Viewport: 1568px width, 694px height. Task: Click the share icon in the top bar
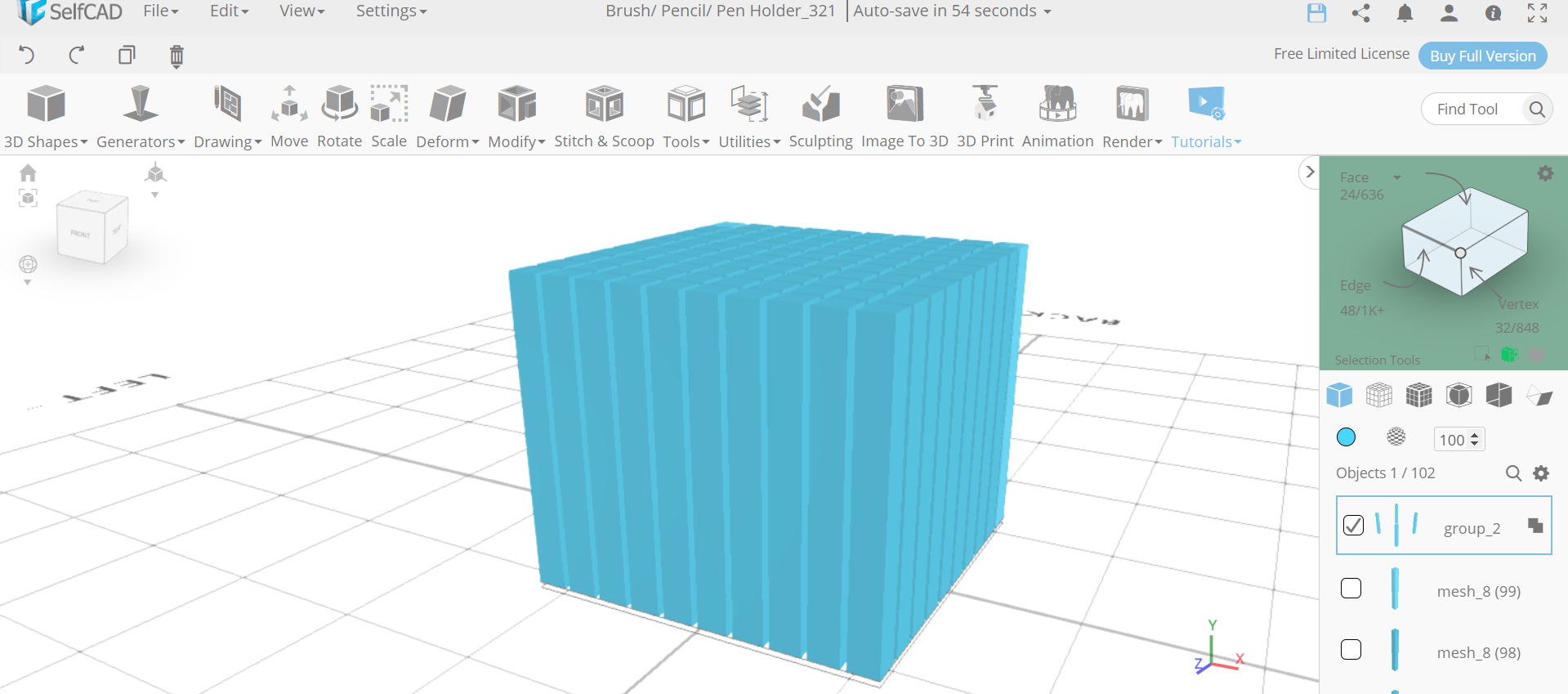(x=1360, y=12)
